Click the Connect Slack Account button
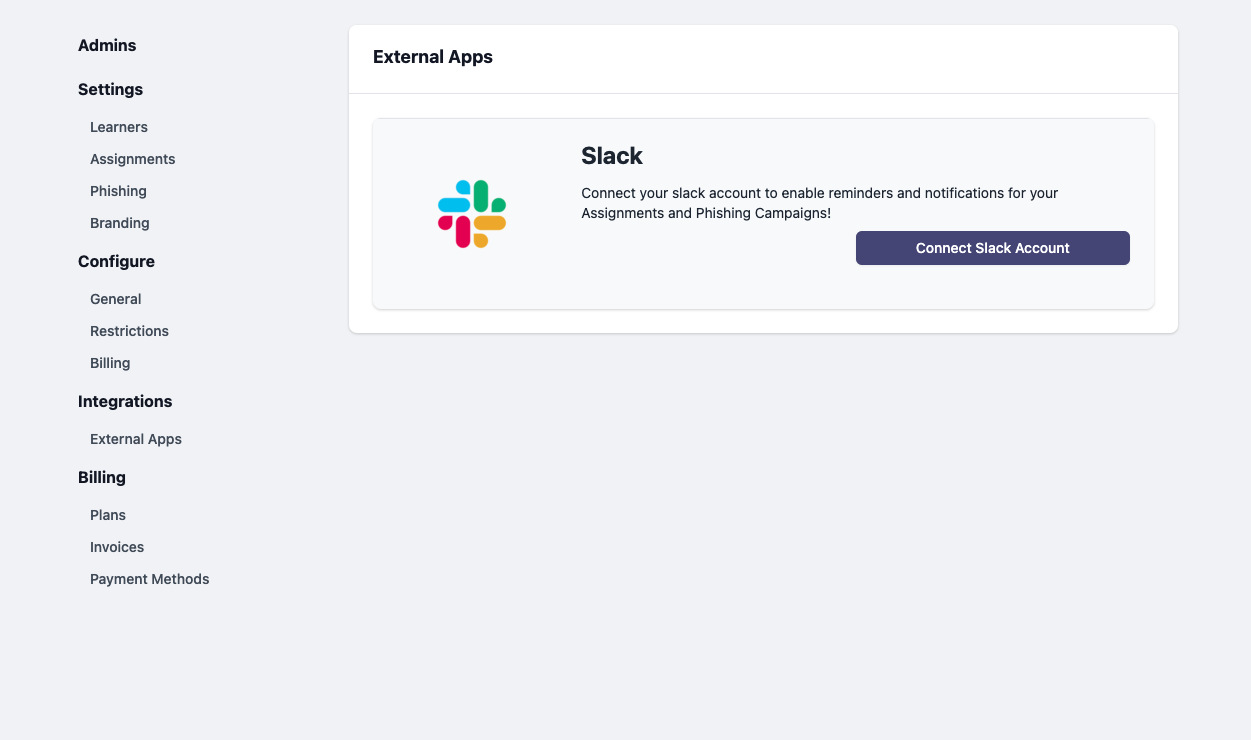Image resolution: width=1251 pixels, height=740 pixels. coord(993,248)
